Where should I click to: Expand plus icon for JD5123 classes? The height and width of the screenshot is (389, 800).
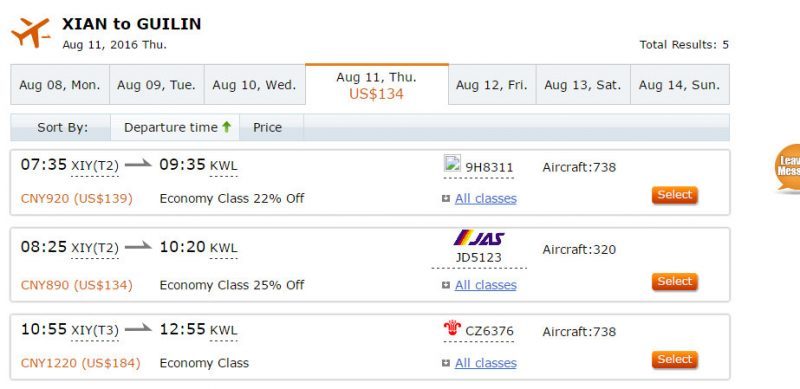[446, 285]
